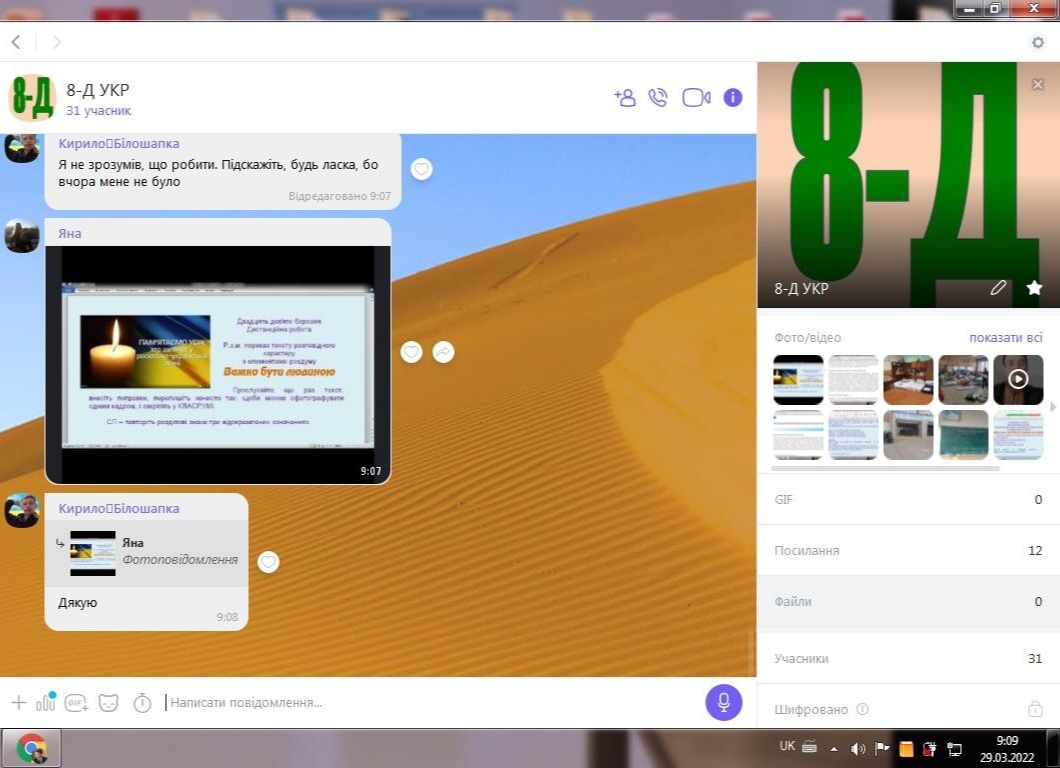Start a voice call
Viewport: 1060px width, 768px height.
(658, 98)
